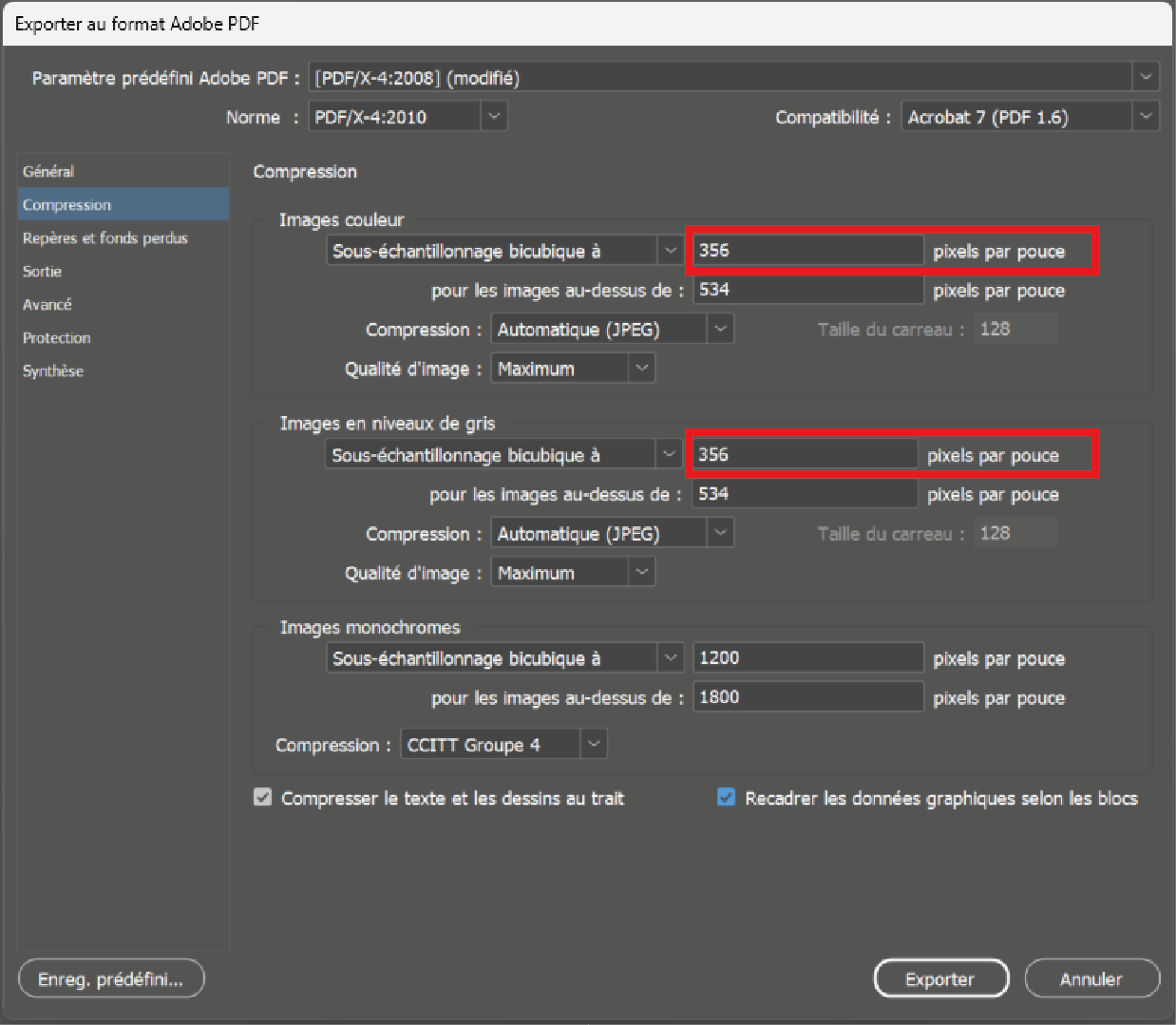Disable Recadrer les données graphiques checkbox

(727, 798)
